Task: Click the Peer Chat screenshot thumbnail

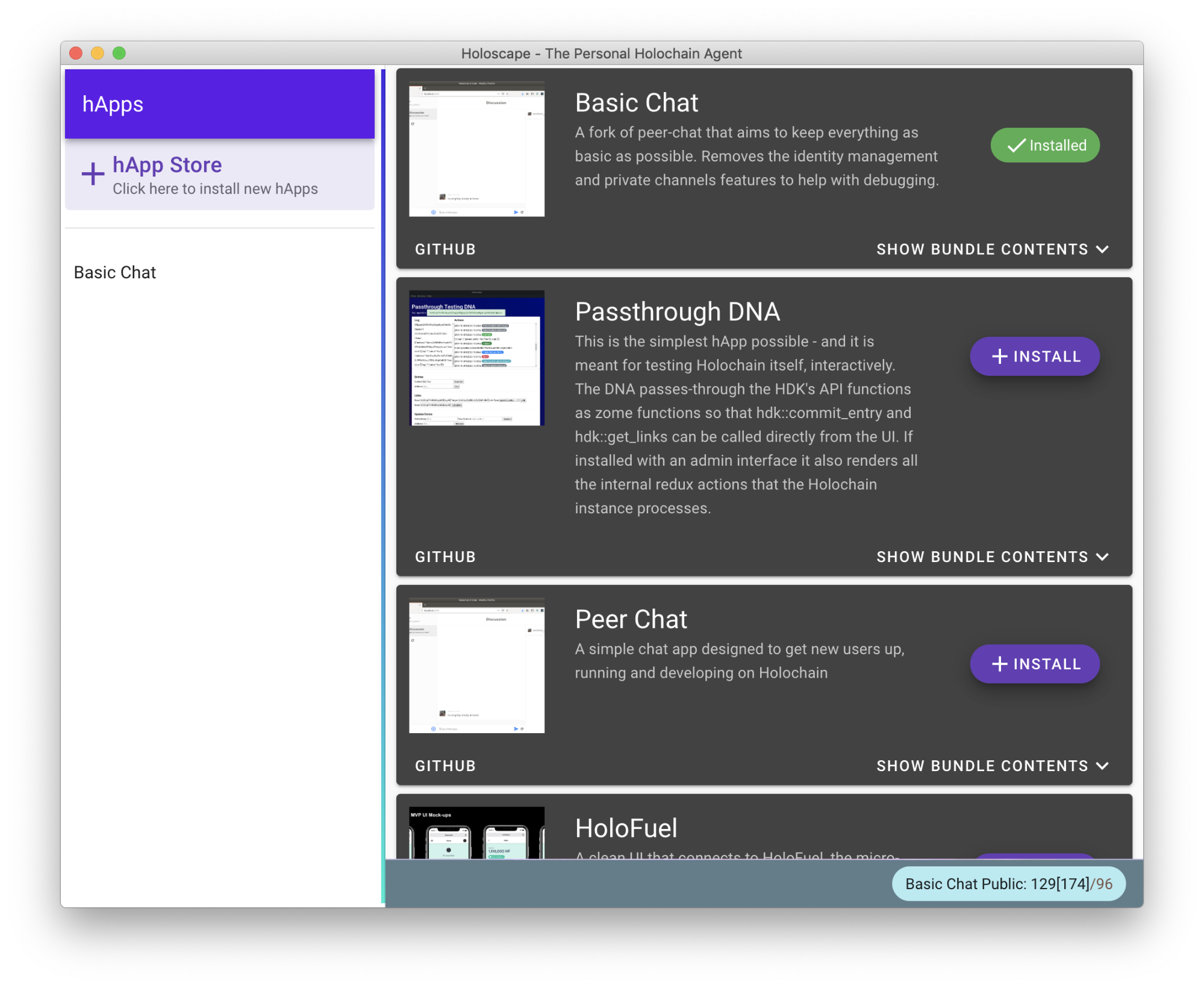Action: 476,665
